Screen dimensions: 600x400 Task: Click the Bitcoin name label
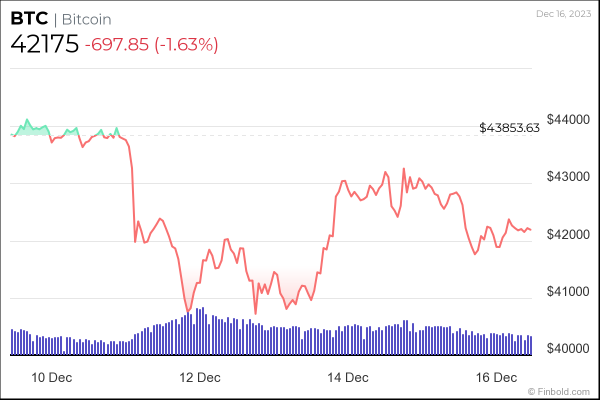click(88, 19)
